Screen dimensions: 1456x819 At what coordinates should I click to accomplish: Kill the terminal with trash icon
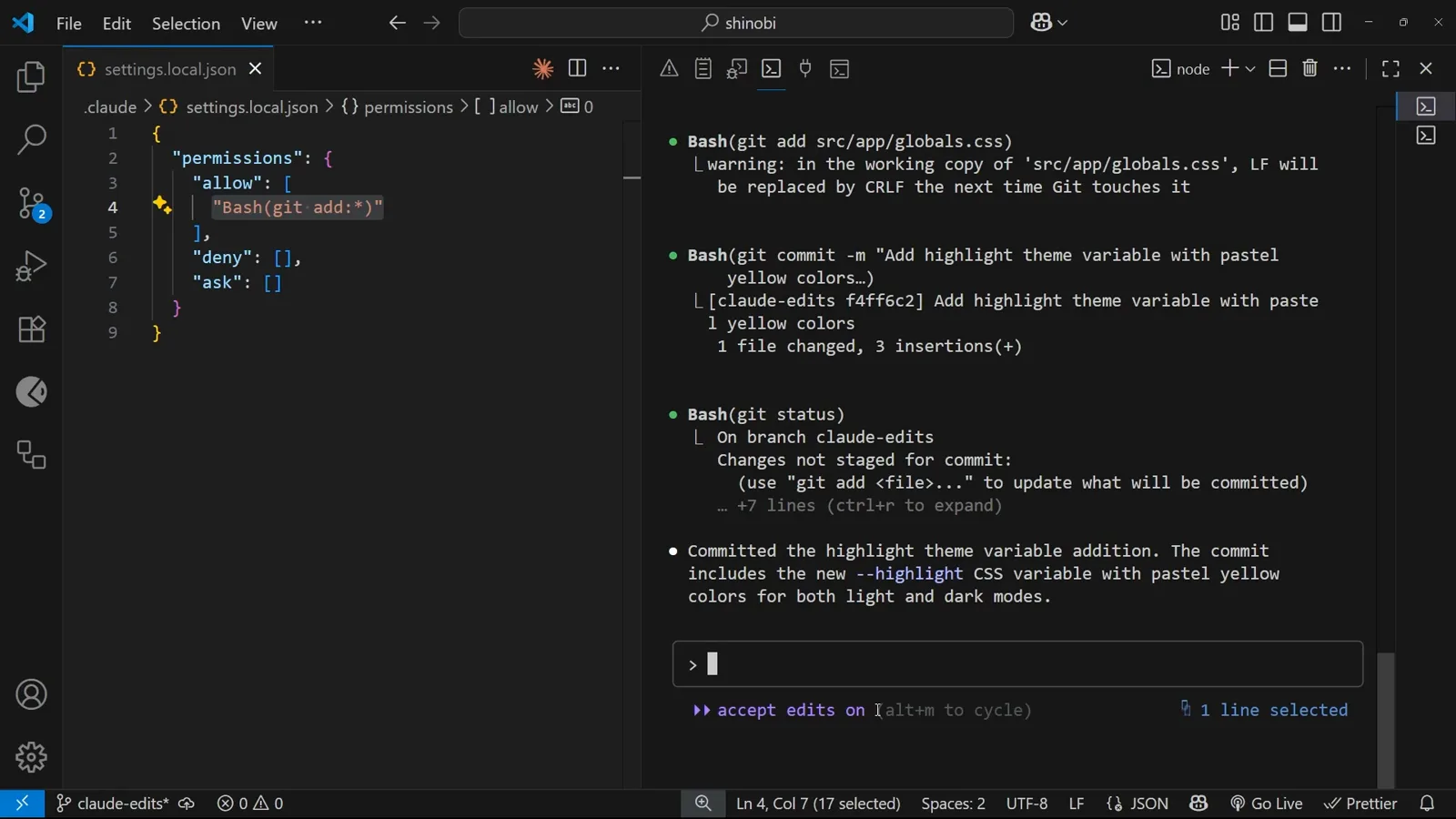tap(1310, 68)
